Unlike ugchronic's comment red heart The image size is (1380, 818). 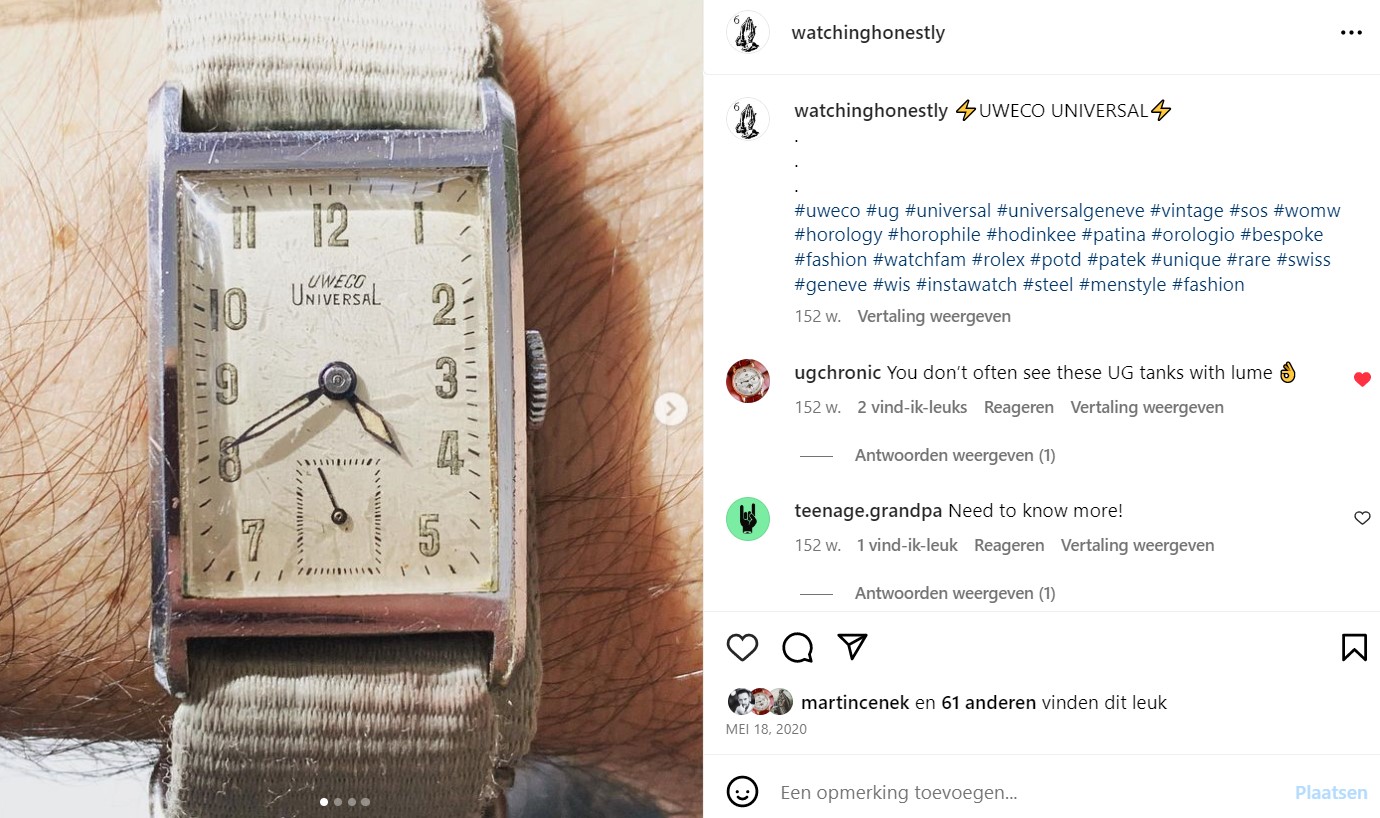click(x=1362, y=379)
